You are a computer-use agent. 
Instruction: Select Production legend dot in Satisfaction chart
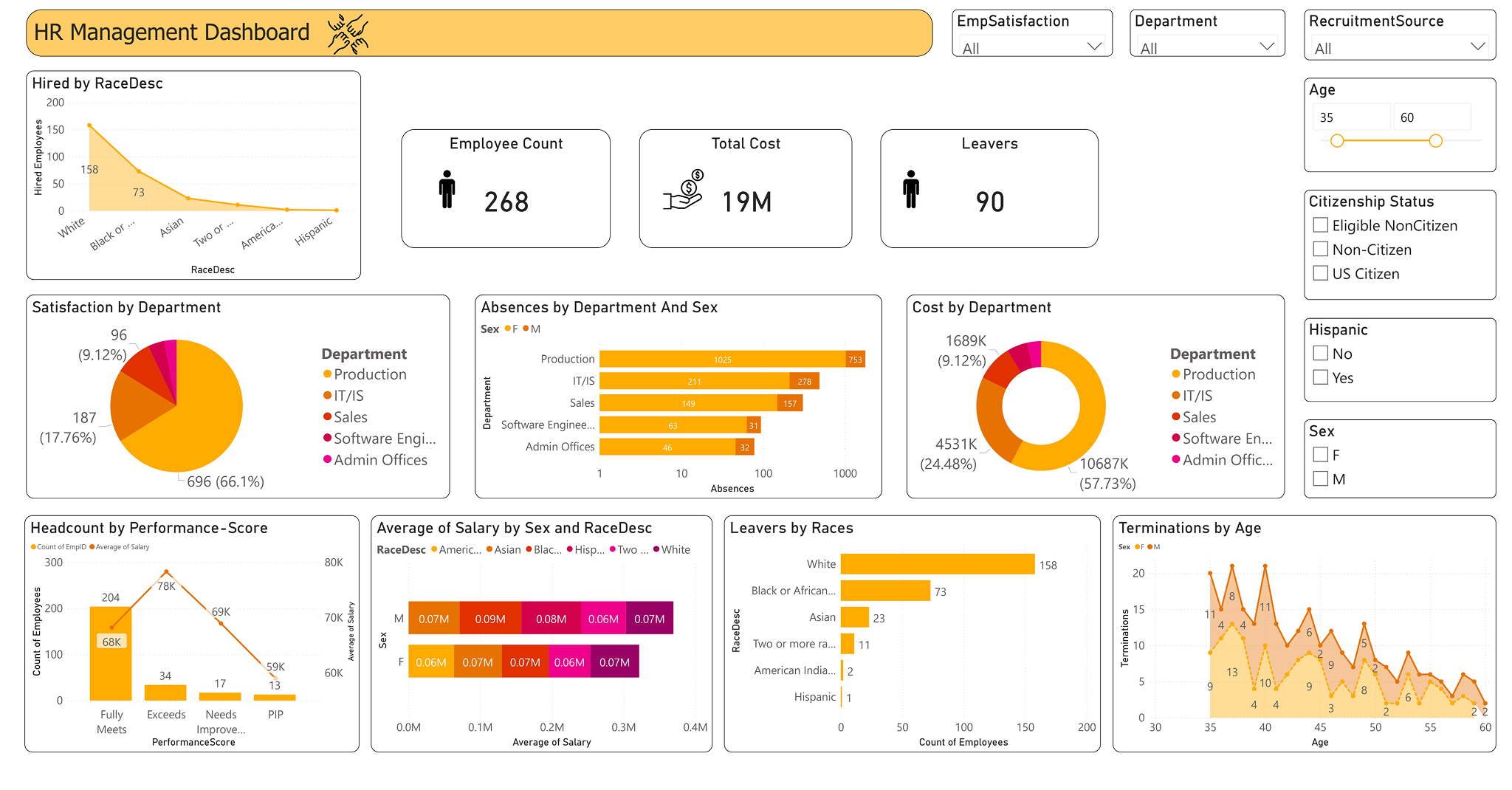327,374
